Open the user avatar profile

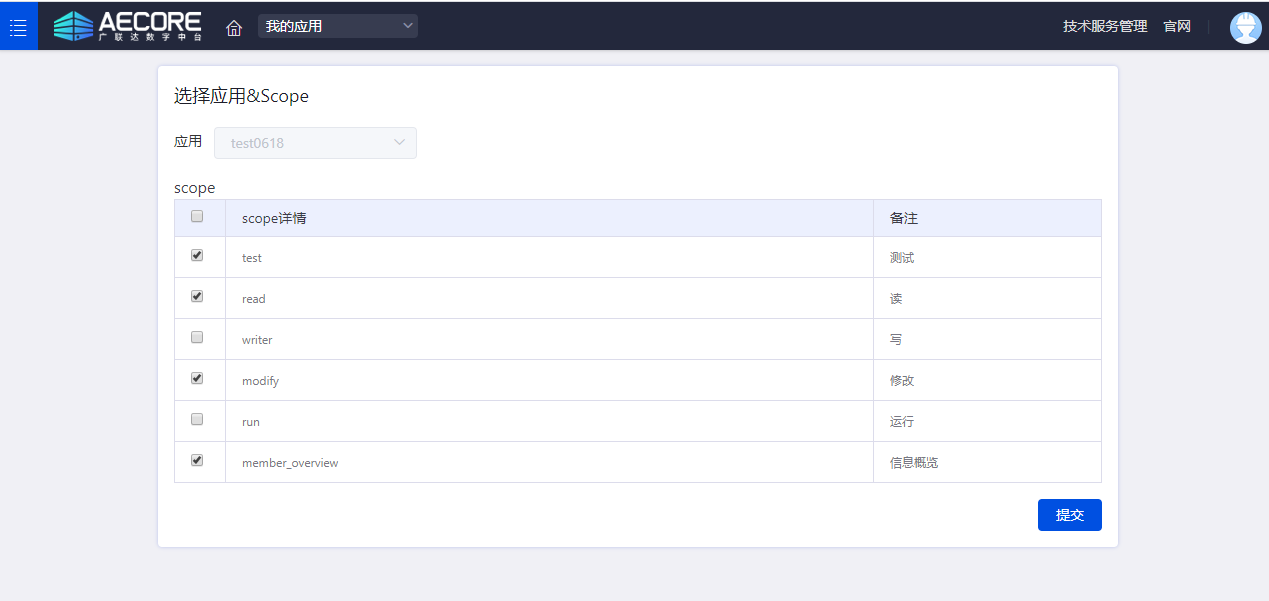[x=1245, y=27]
